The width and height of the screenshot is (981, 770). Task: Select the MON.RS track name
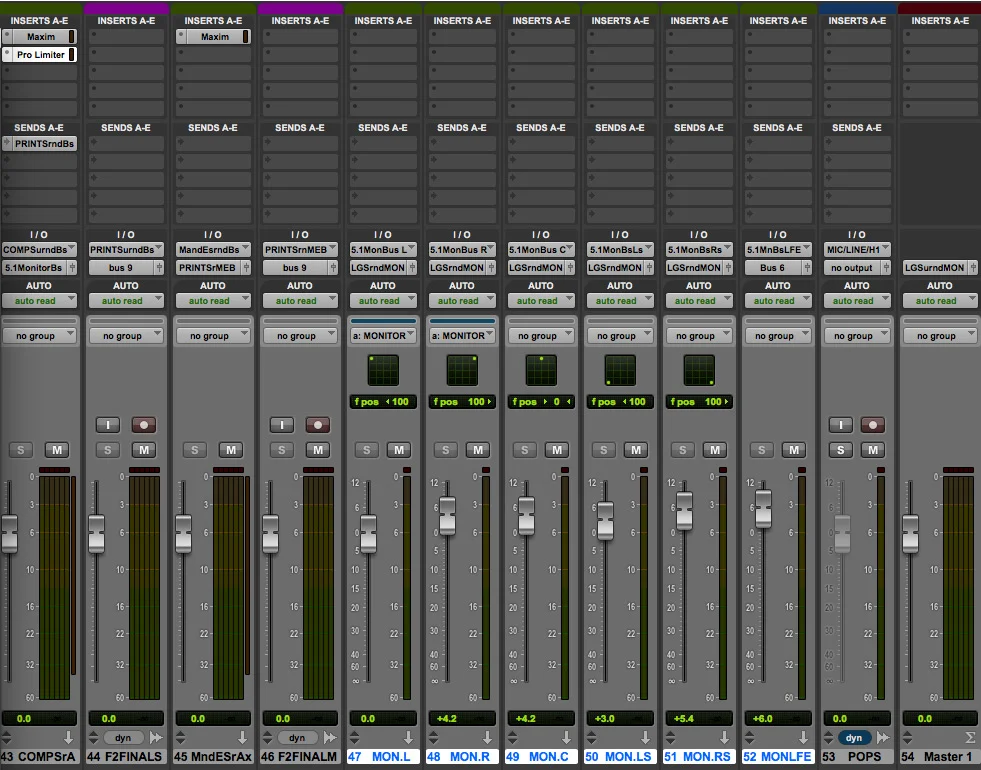click(x=699, y=757)
